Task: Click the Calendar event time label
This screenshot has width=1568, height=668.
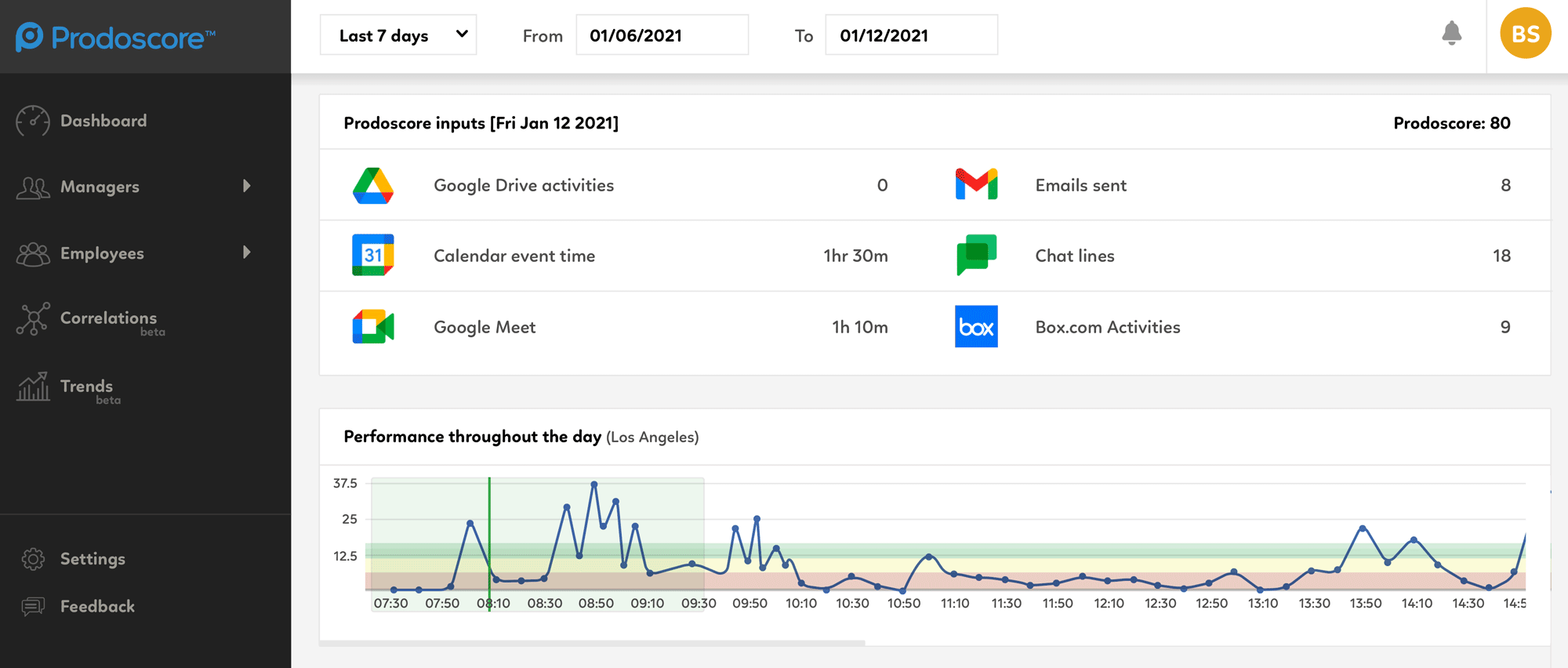Action: pos(514,256)
